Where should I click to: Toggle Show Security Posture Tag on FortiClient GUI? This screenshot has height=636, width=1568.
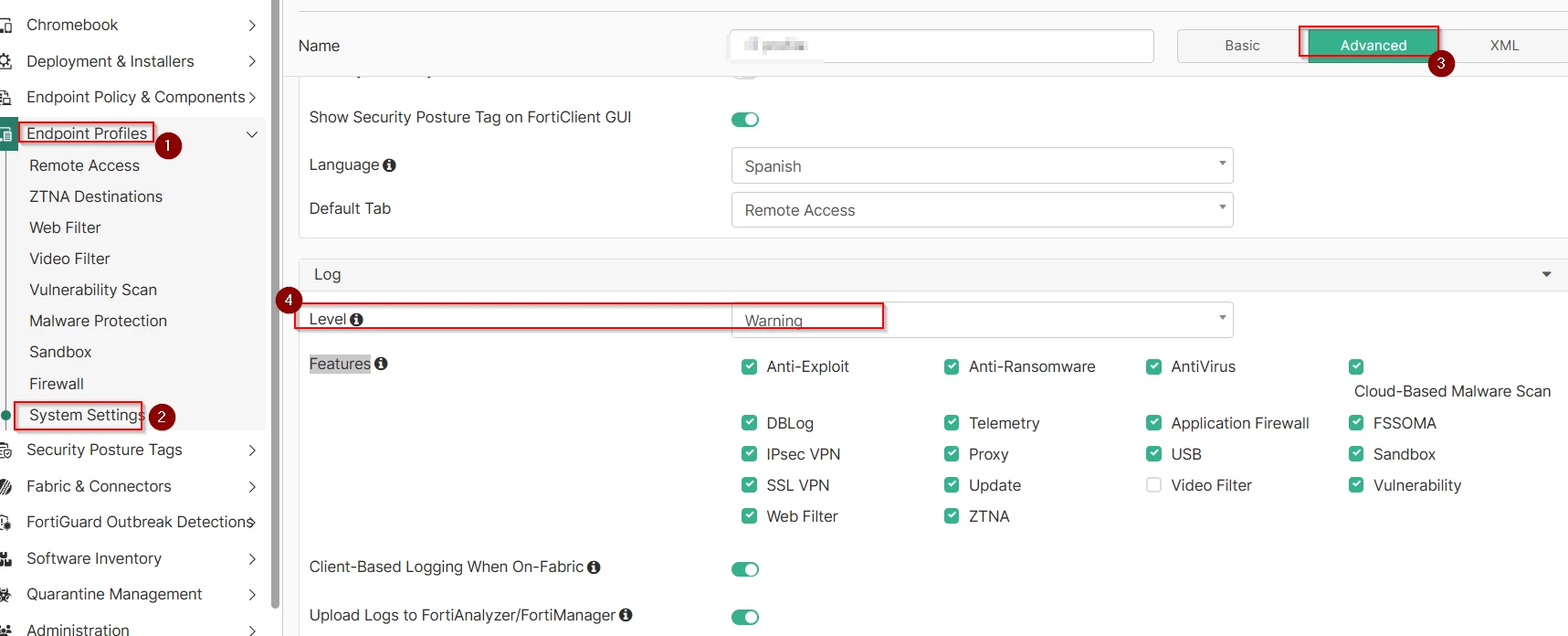tap(745, 120)
